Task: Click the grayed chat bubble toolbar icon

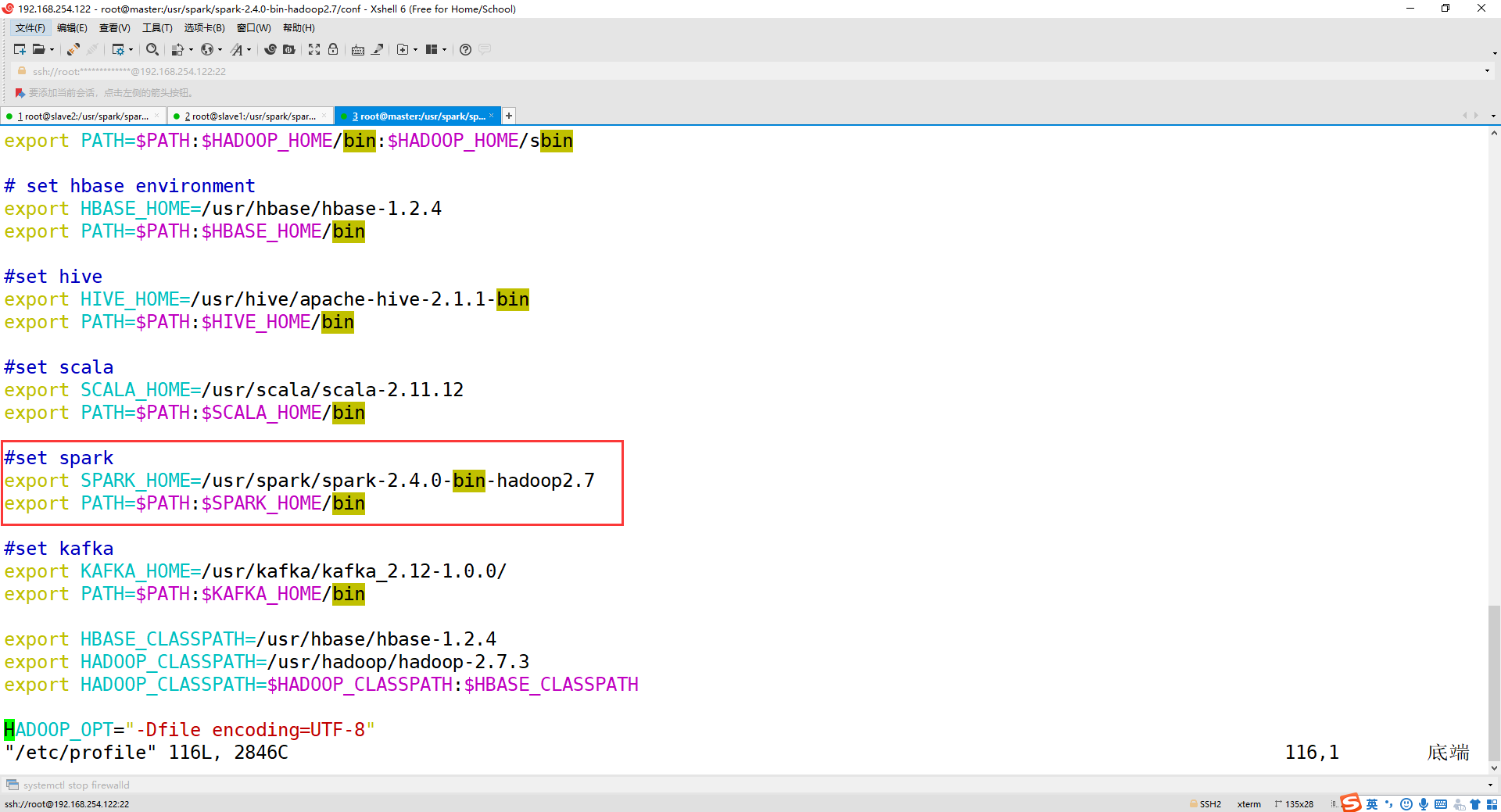Action: [x=485, y=49]
